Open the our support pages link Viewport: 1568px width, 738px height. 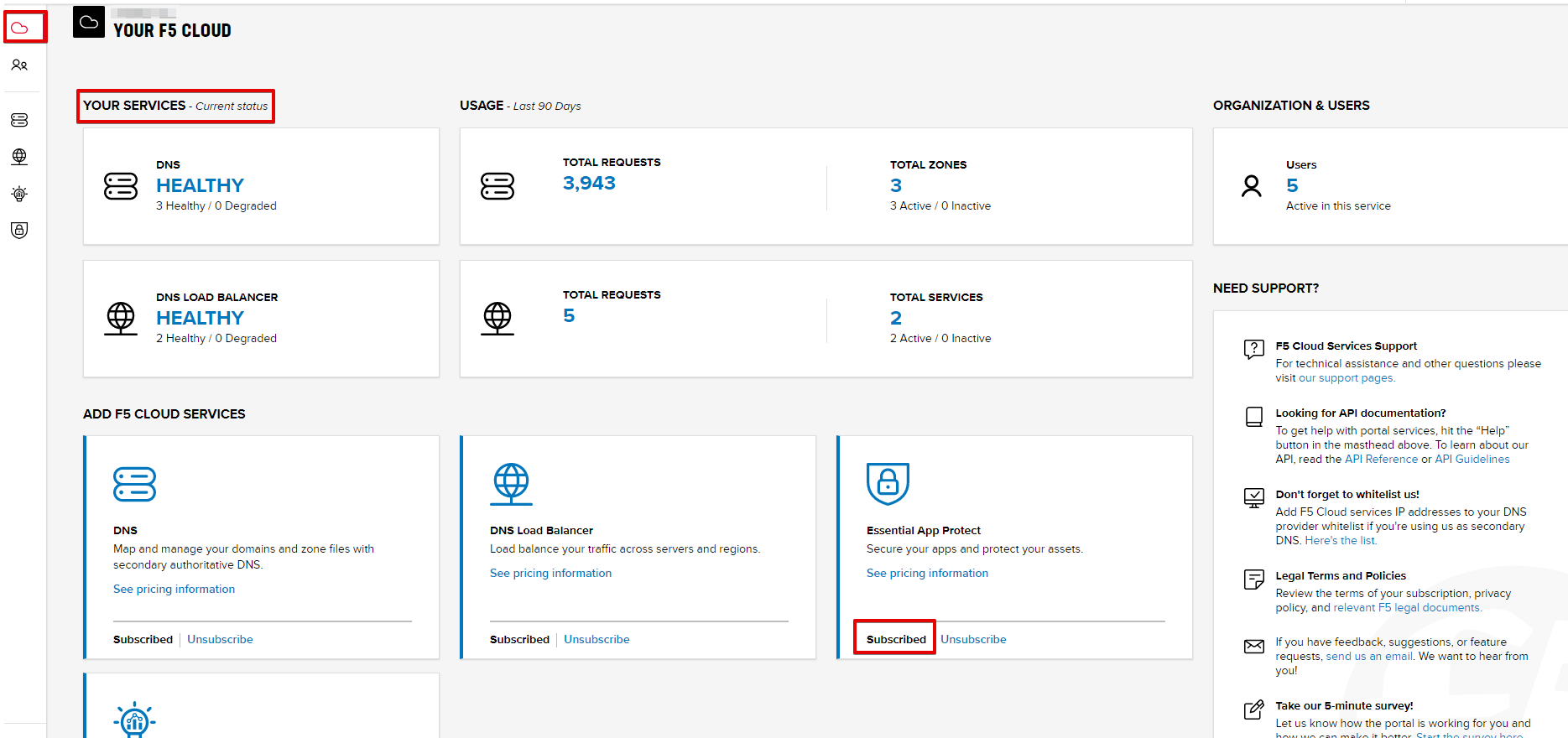click(x=1347, y=378)
